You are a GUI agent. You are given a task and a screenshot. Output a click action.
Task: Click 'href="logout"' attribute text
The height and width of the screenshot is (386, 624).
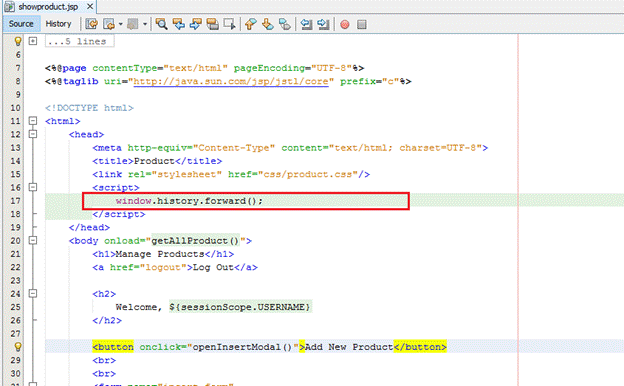tap(148, 267)
